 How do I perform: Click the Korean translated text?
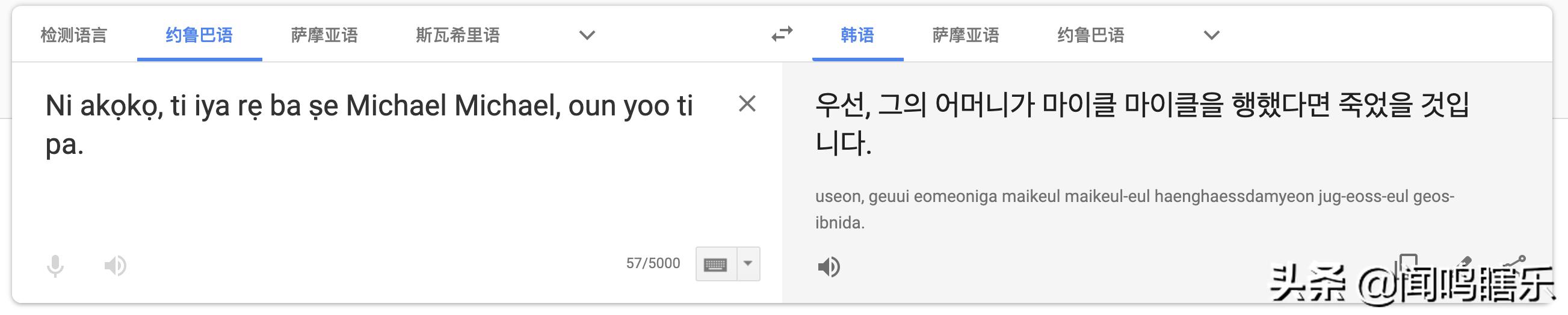click(x=1142, y=124)
